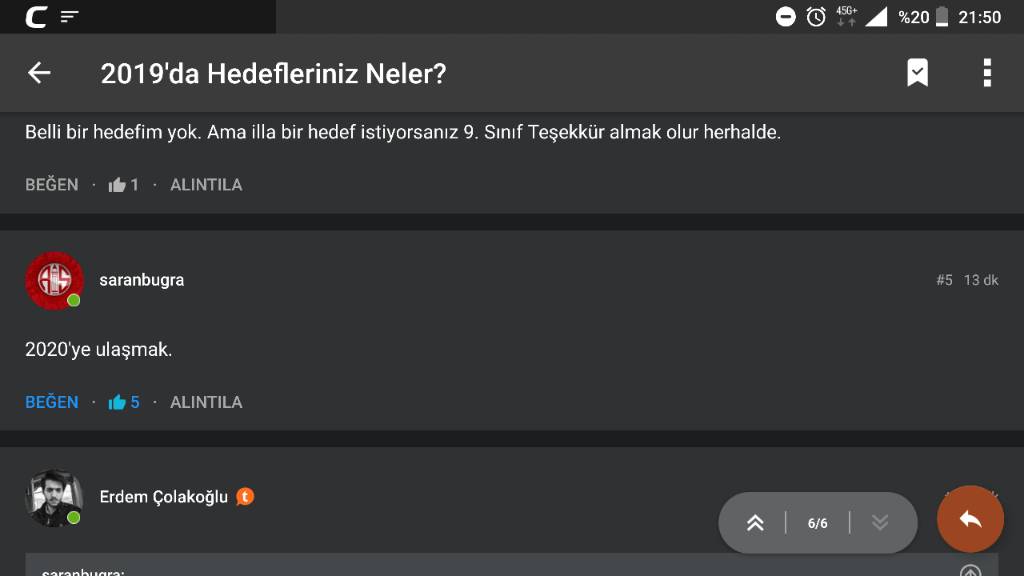Open saranbugra's profile avatar
The height and width of the screenshot is (576, 1024).
[54, 280]
